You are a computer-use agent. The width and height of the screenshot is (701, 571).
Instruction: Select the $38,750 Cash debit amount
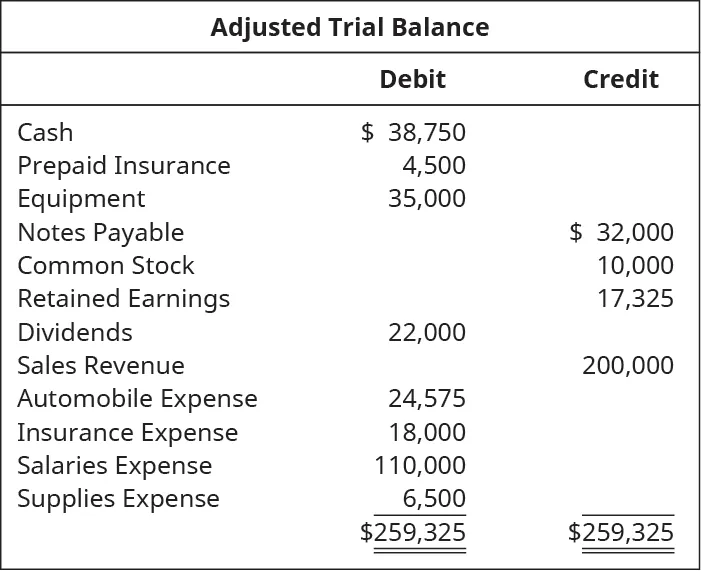click(413, 133)
